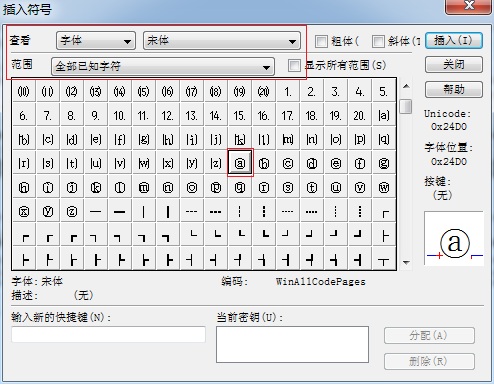Close the 插入符号 dialog window
Screen dimensions: 494x386
468,6
